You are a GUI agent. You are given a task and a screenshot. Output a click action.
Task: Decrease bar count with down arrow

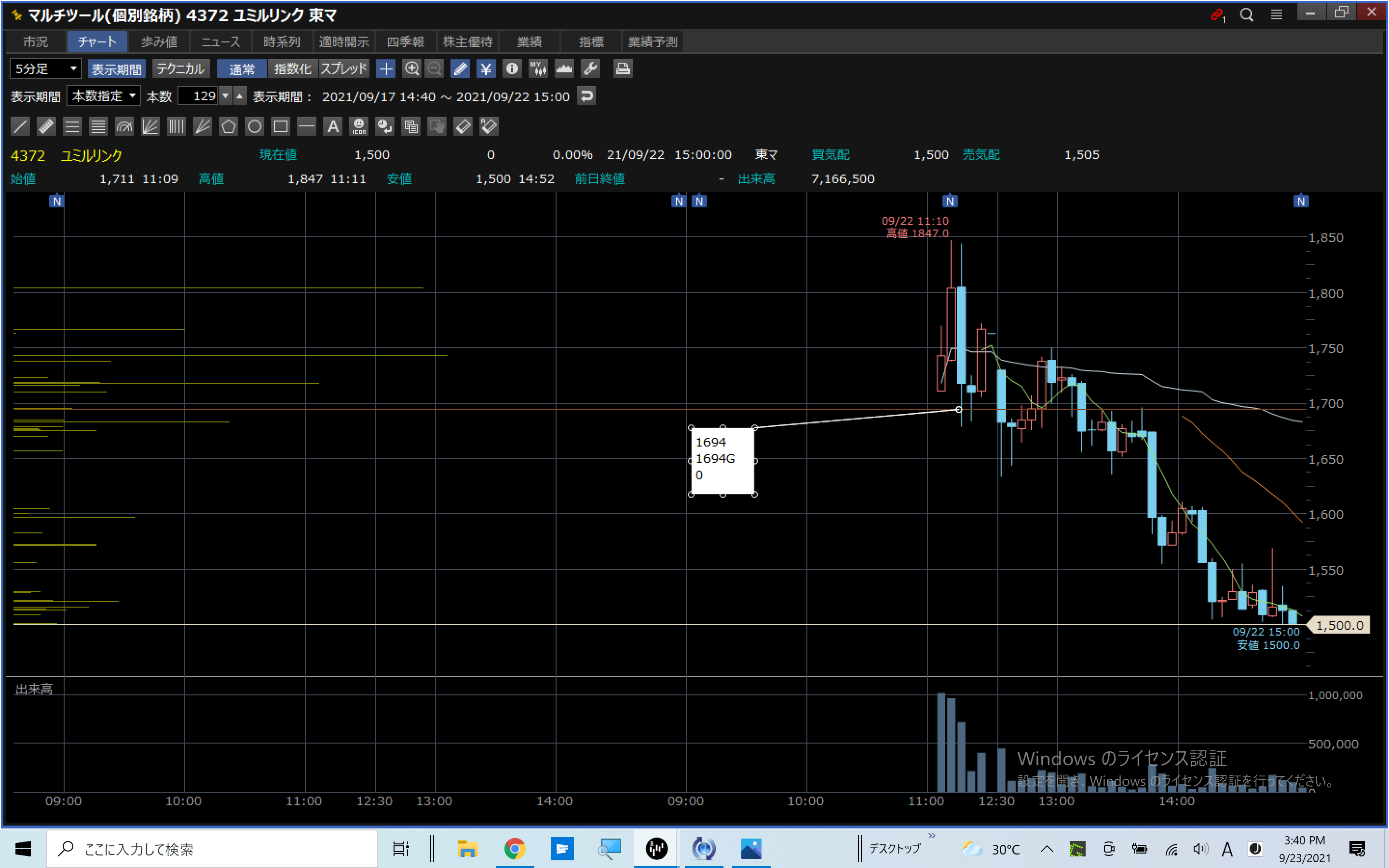pyautogui.click(x=226, y=96)
